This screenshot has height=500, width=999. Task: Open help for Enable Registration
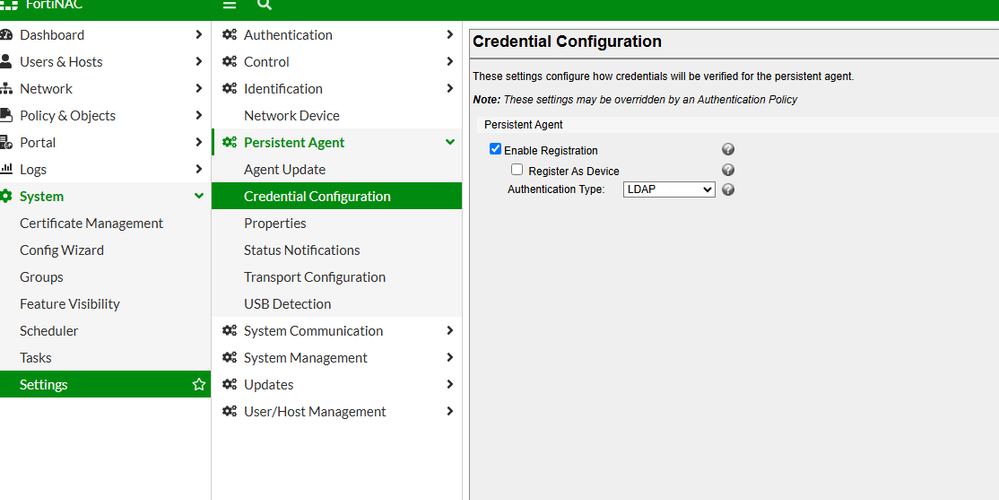pyautogui.click(x=728, y=150)
